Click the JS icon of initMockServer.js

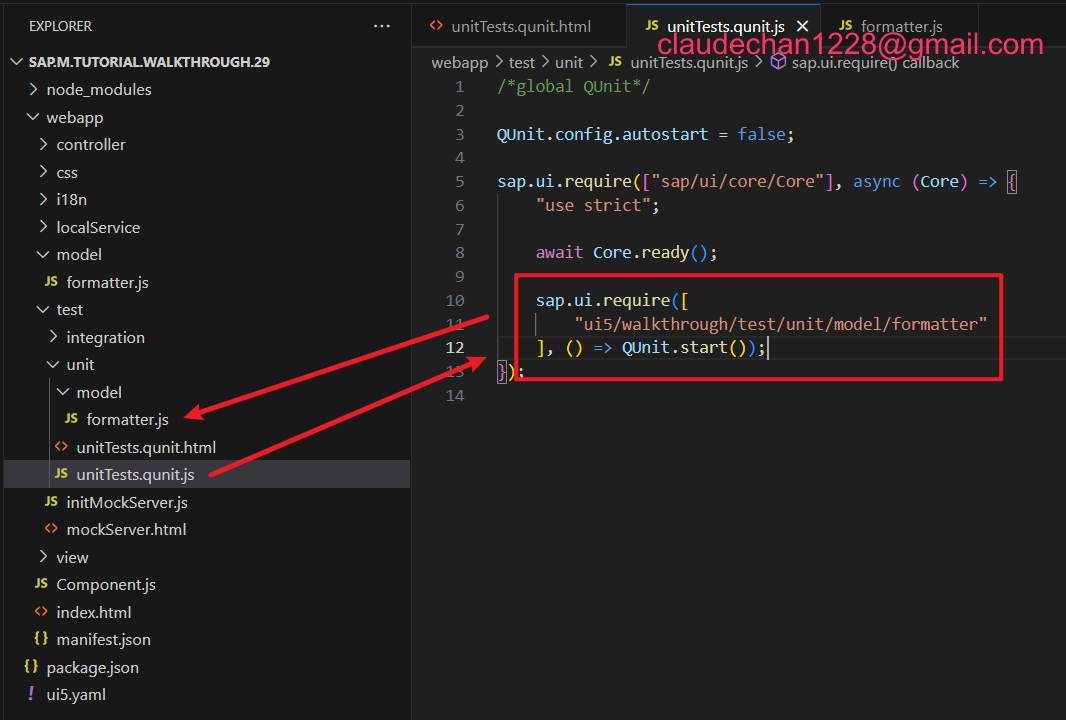51,502
